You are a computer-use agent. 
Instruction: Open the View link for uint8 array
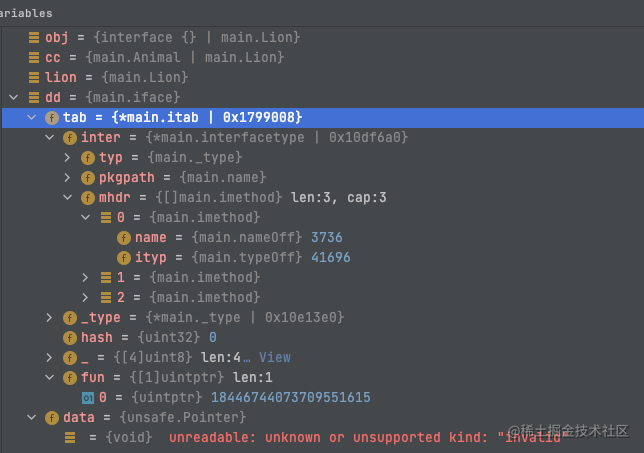click(x=274, y=358)
